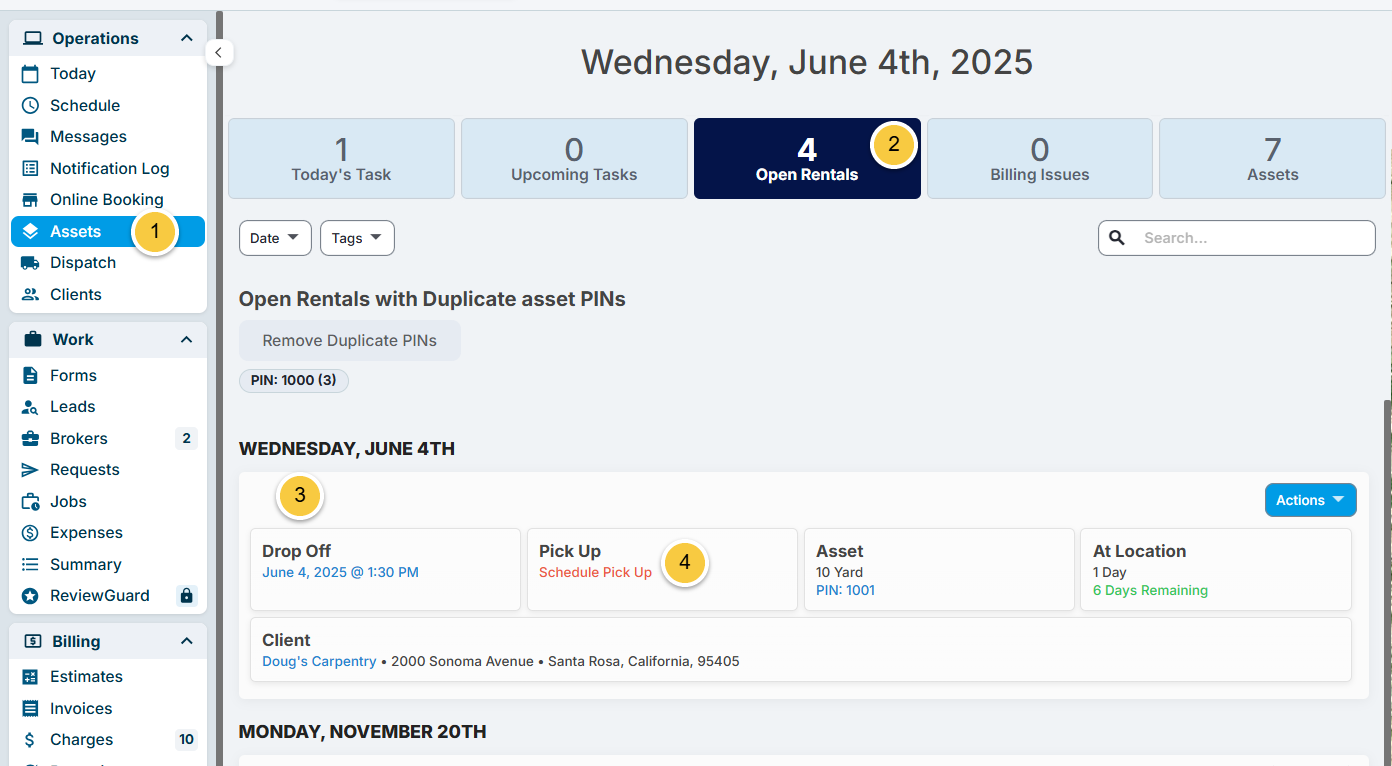Switch to Today's Task tab

[x=341, y=159]
